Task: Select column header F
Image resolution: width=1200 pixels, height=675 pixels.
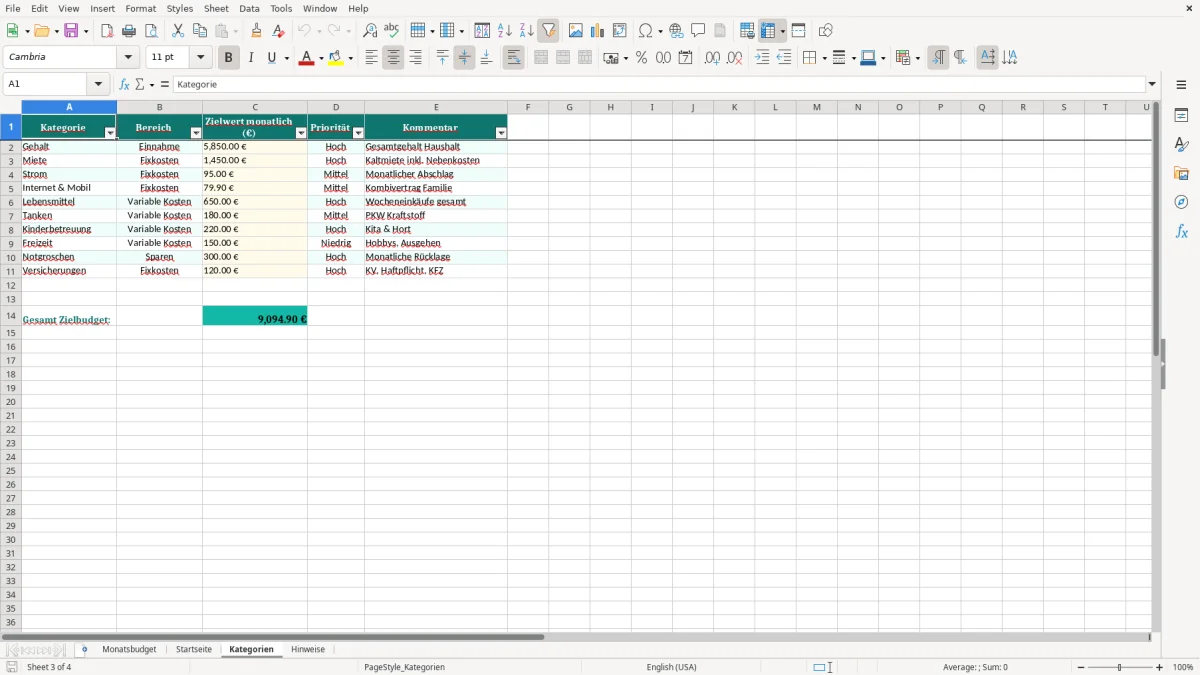Action: click(x=528, y=107)
